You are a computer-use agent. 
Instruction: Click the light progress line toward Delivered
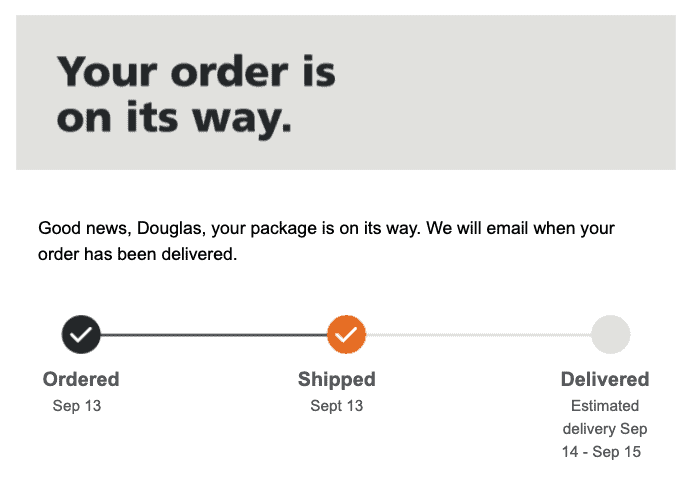coord(479,335)
